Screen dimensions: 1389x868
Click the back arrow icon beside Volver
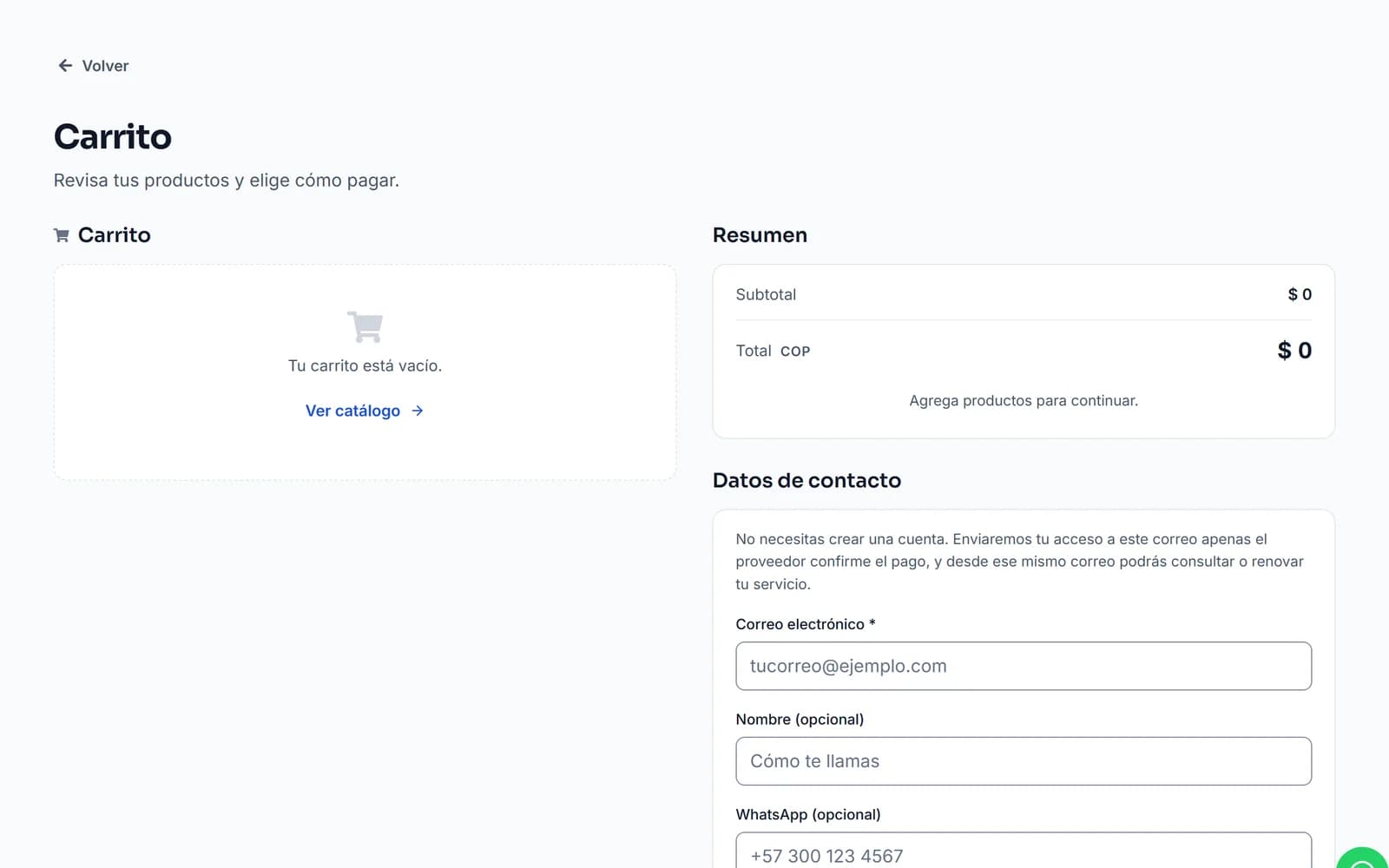[65, 66]
